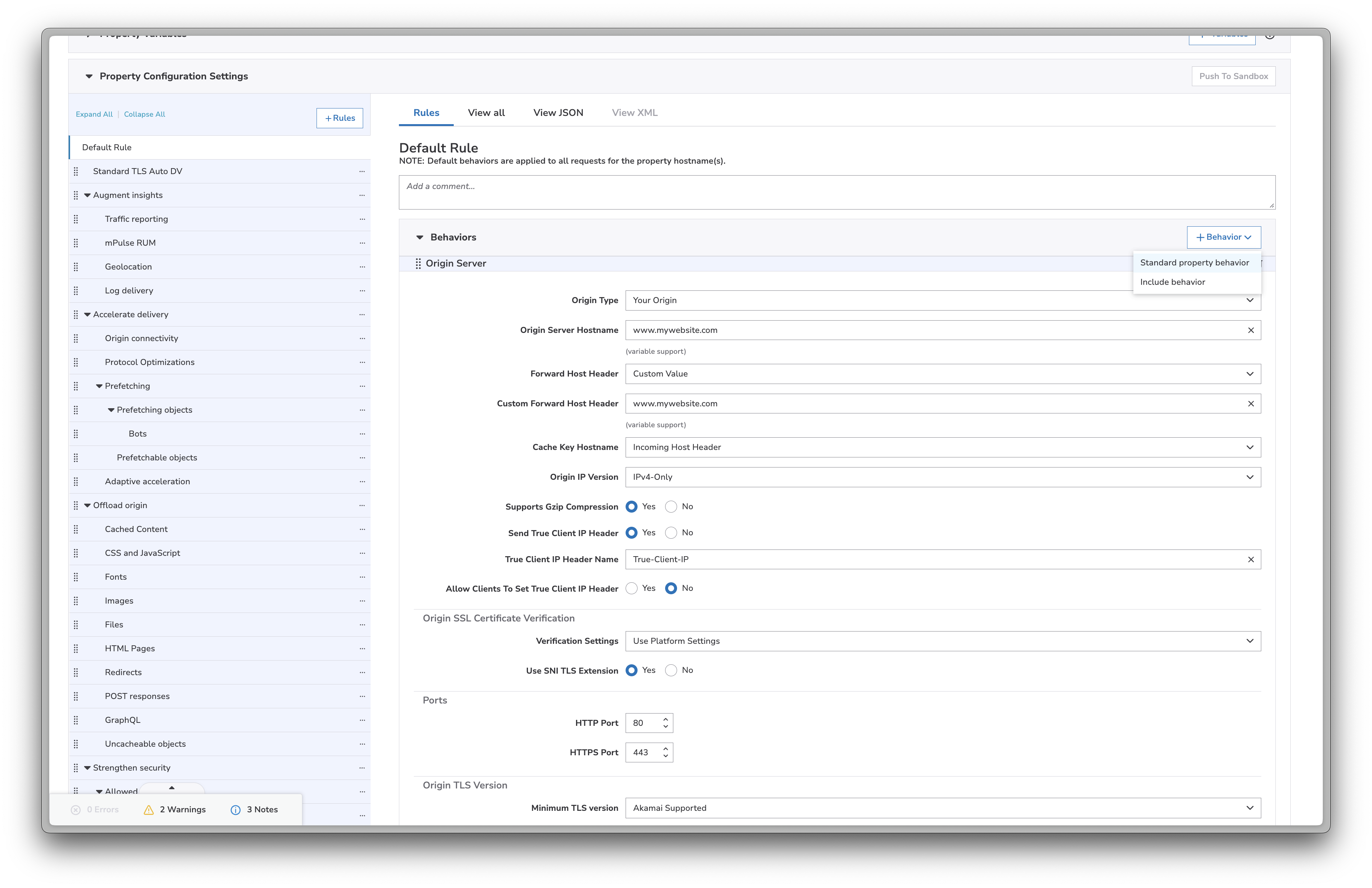This screenshot has height=888, width=1372.
Task: Click the Warnings triangle icon
Action: click(149, 810)
